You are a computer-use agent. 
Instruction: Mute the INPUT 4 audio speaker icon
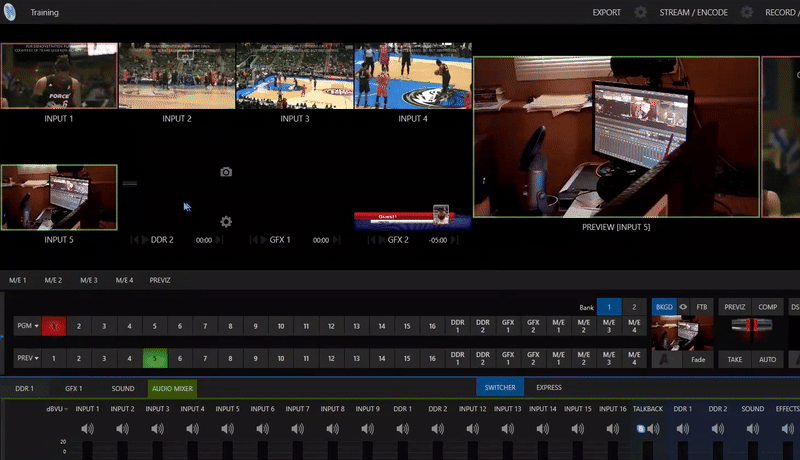click(192, 429)
